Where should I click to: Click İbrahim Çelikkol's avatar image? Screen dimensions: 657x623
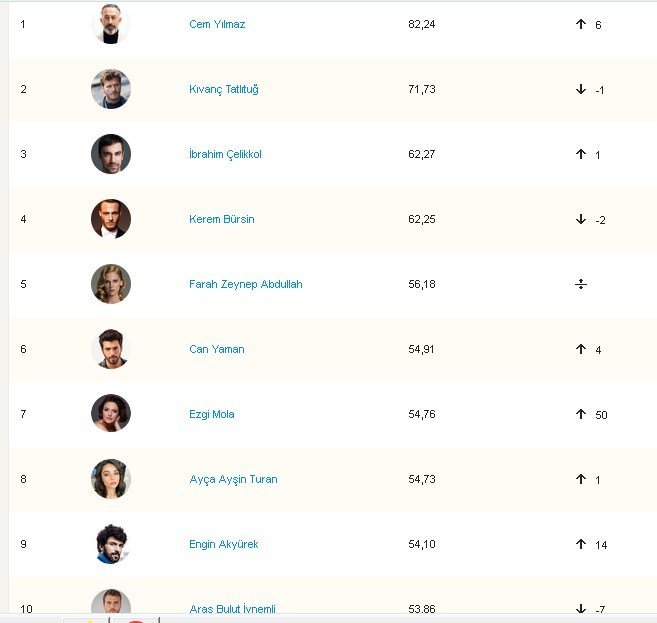(110, 154)
